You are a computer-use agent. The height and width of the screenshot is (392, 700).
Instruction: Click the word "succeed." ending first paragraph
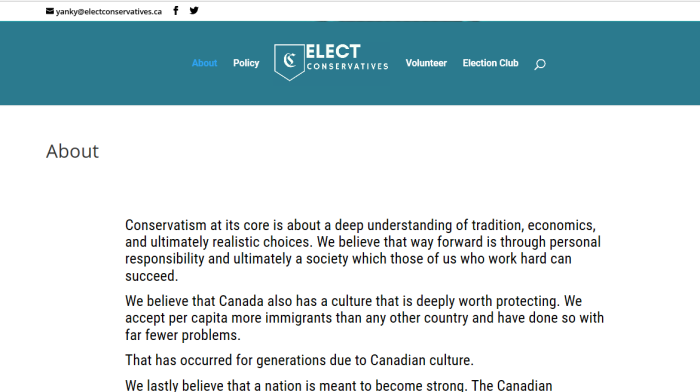151,276
